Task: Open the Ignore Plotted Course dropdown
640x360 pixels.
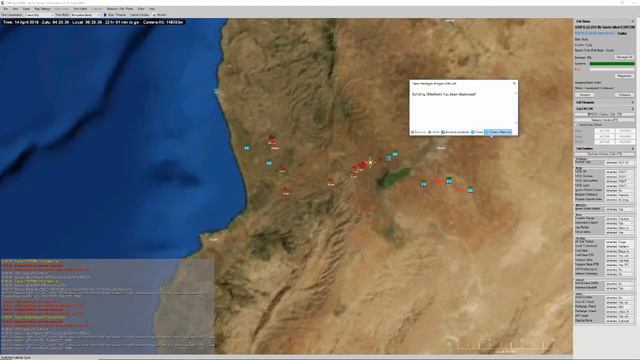Action: tap(619, 190)
